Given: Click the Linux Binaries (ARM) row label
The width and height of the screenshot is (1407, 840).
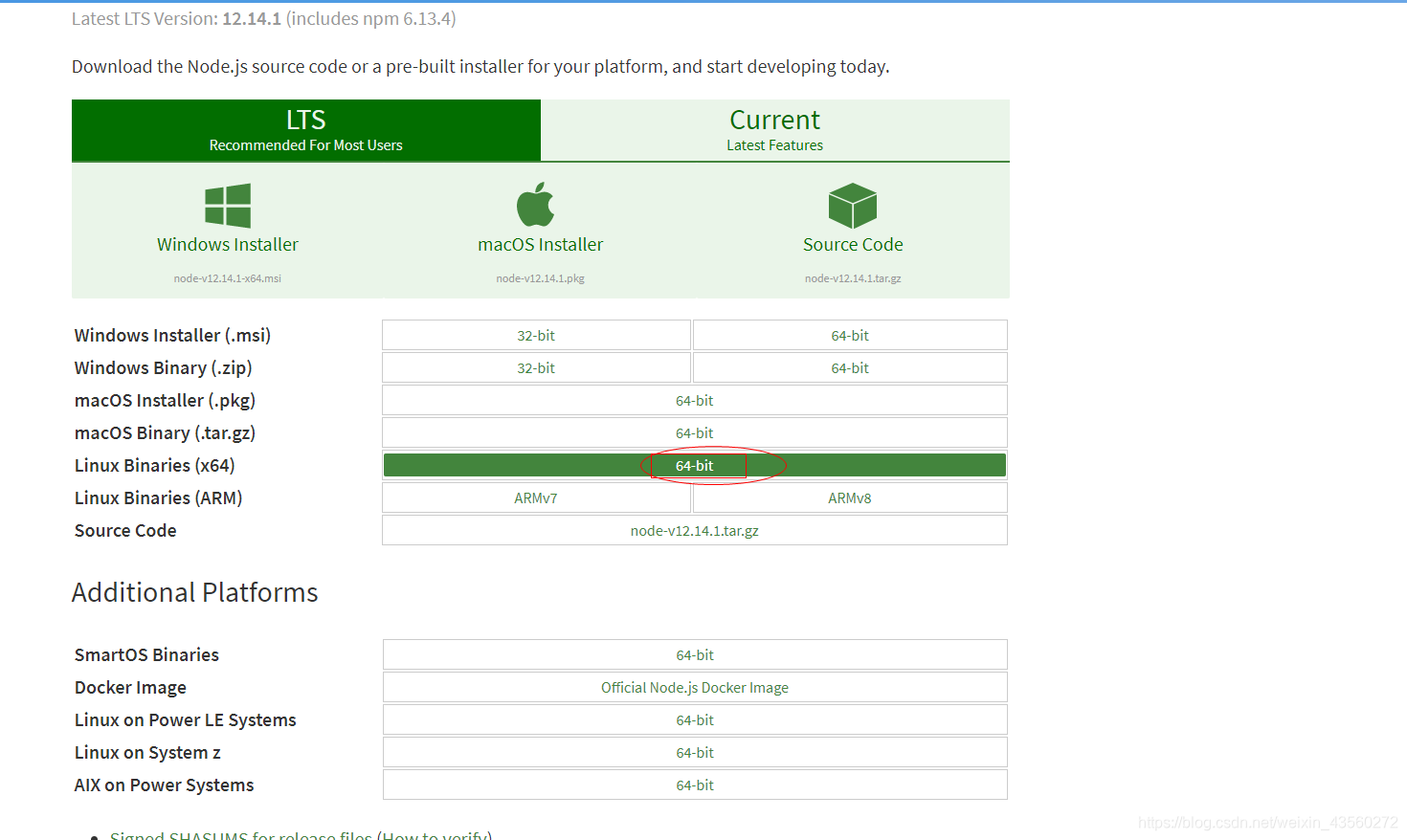Looking at the screenshot, I should coord(159,498).
